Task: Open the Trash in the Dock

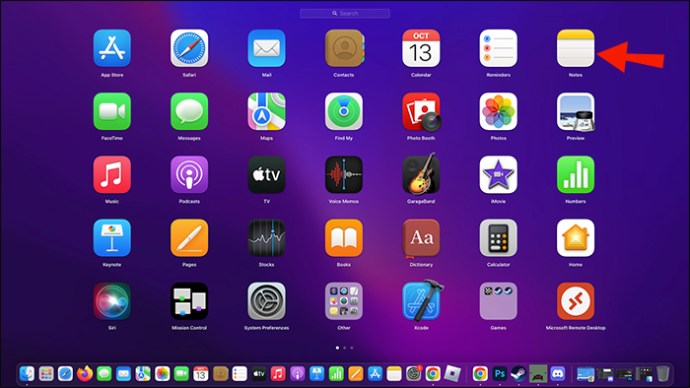Action: [x=663, y=374]
